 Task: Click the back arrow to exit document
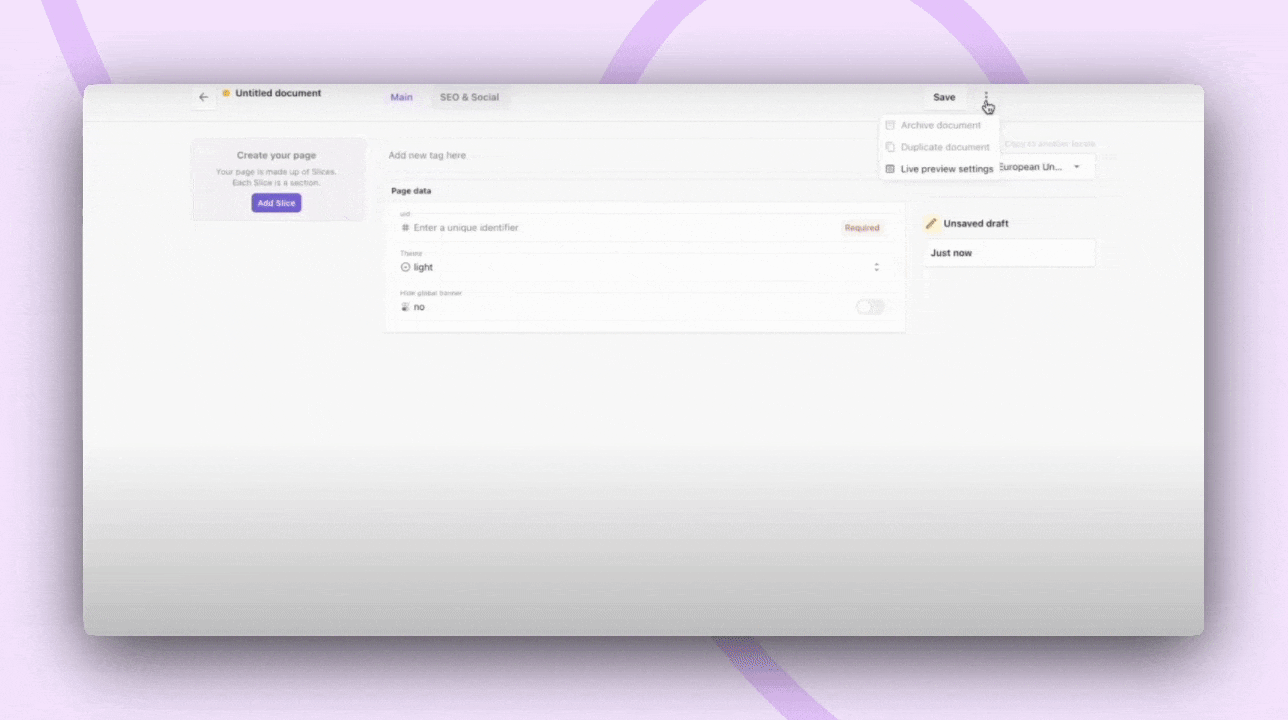[x=204, y=96]
